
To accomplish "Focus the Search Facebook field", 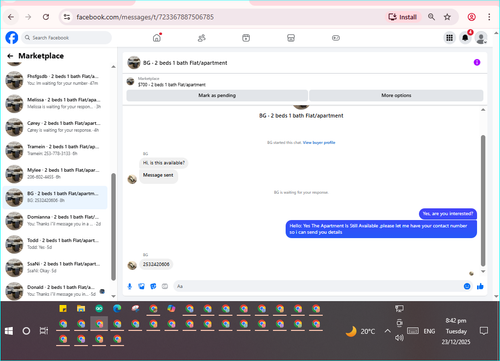I will [67, 38].
